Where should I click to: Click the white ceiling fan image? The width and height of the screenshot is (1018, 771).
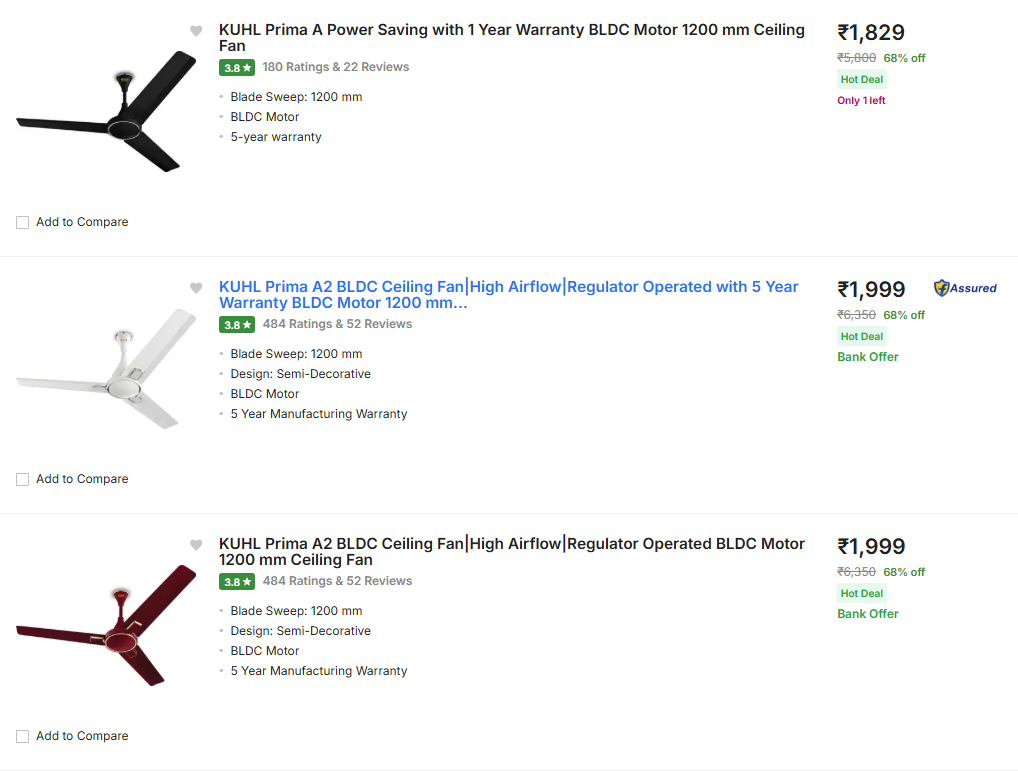coord(106,369)
